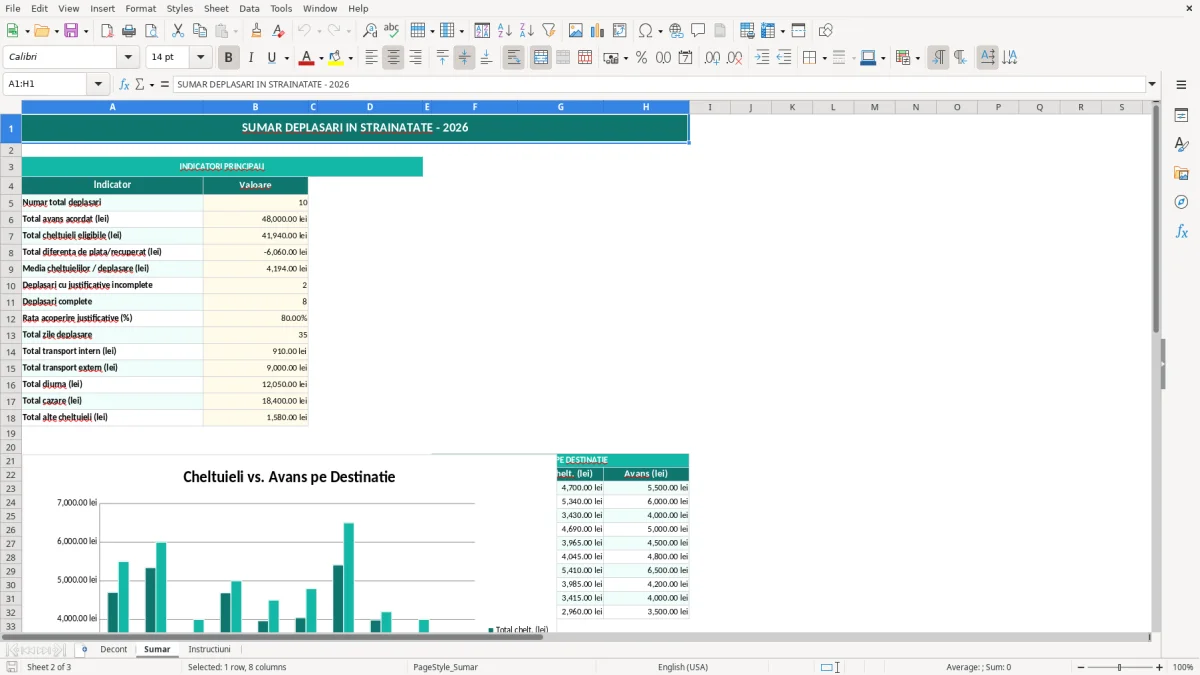Click the Insert Special Character omega icon
The width and height of the screenshot is (1200, 675).
[x=644, y=31]
